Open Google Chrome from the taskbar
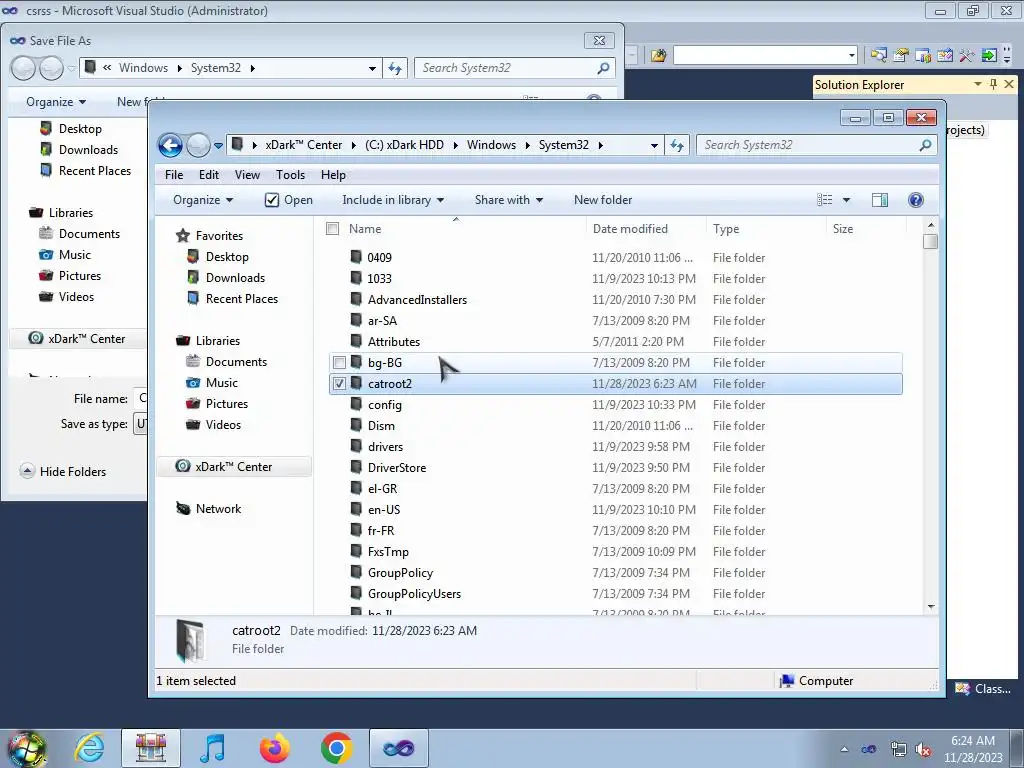Image resolution: width=1024 pixels, height=768 pixels. coord(336,748)
